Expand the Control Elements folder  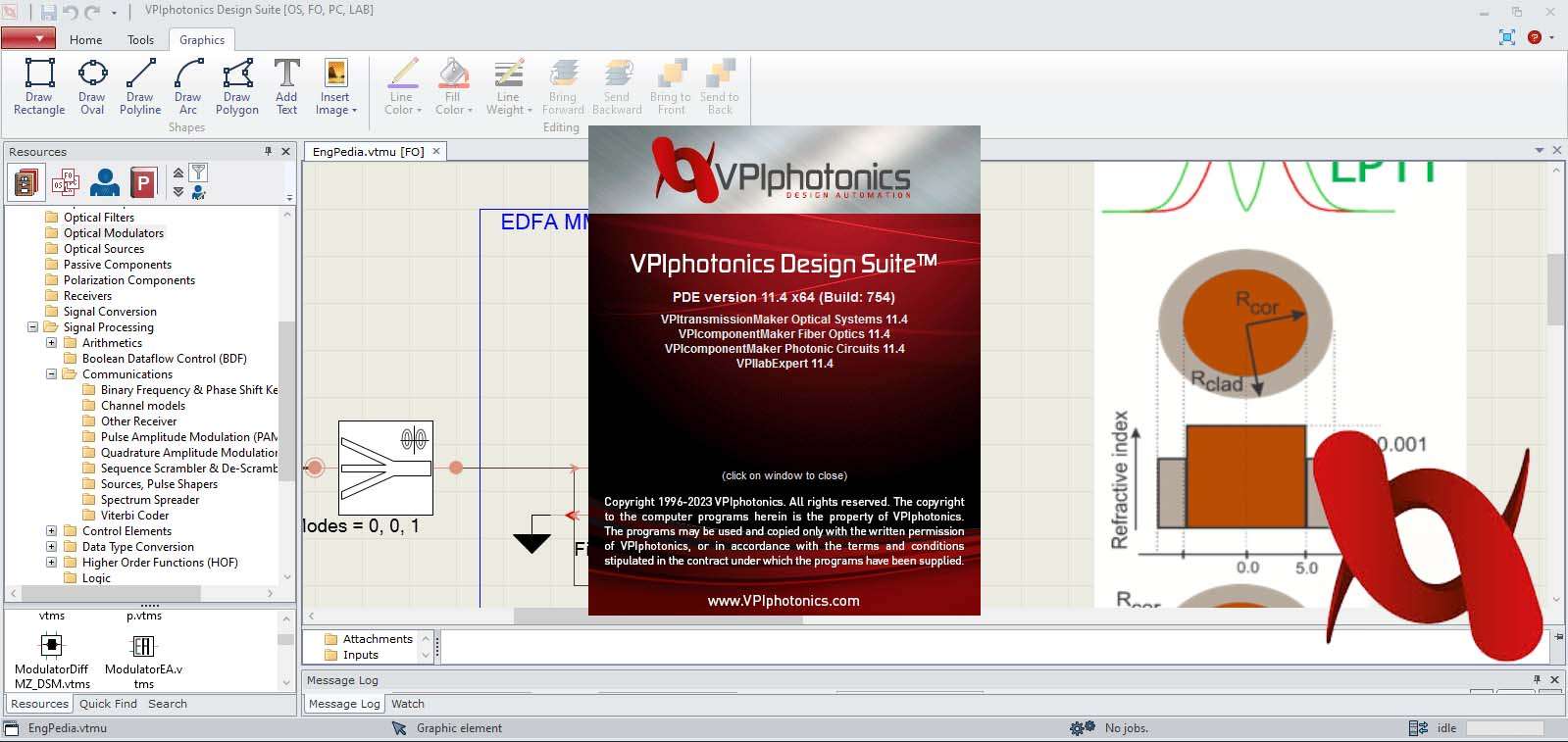pos(51,531)
